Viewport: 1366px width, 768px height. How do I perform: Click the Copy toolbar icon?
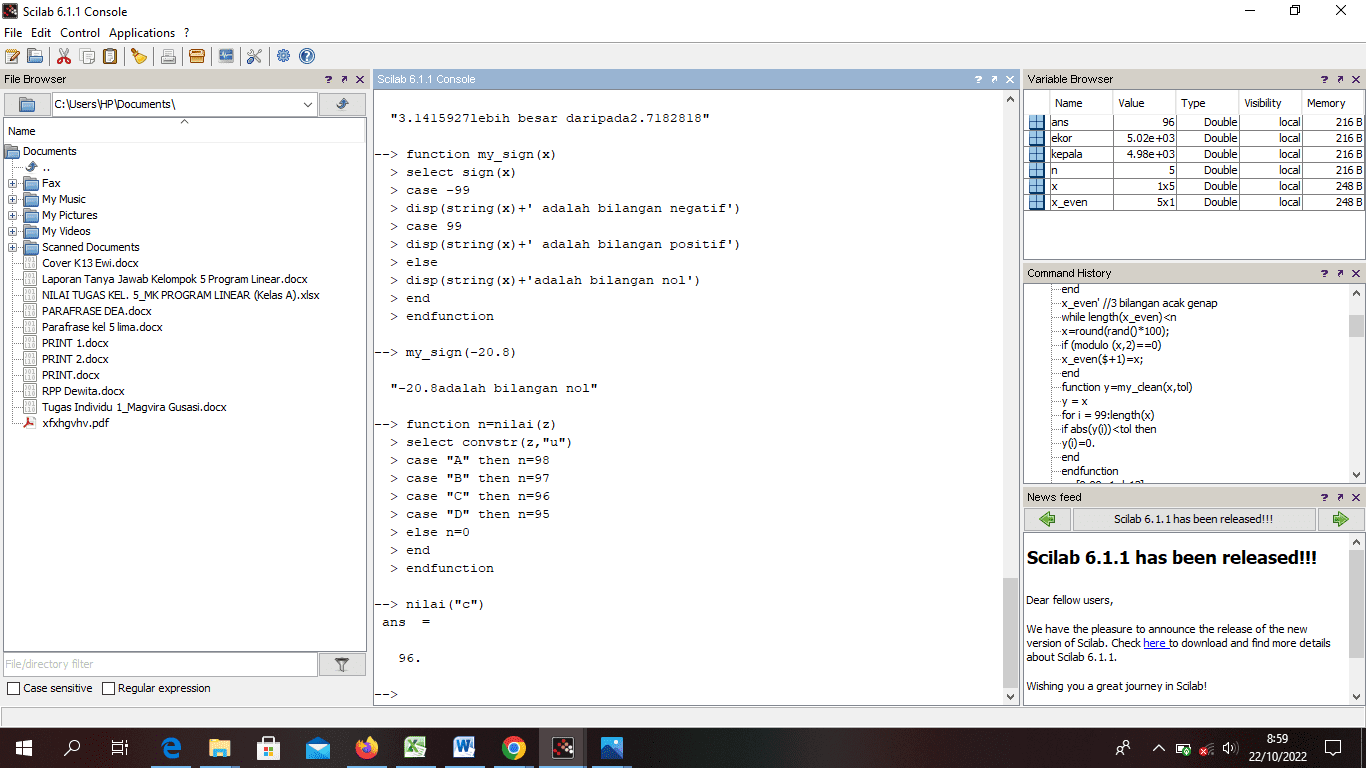tap(88, 56)
